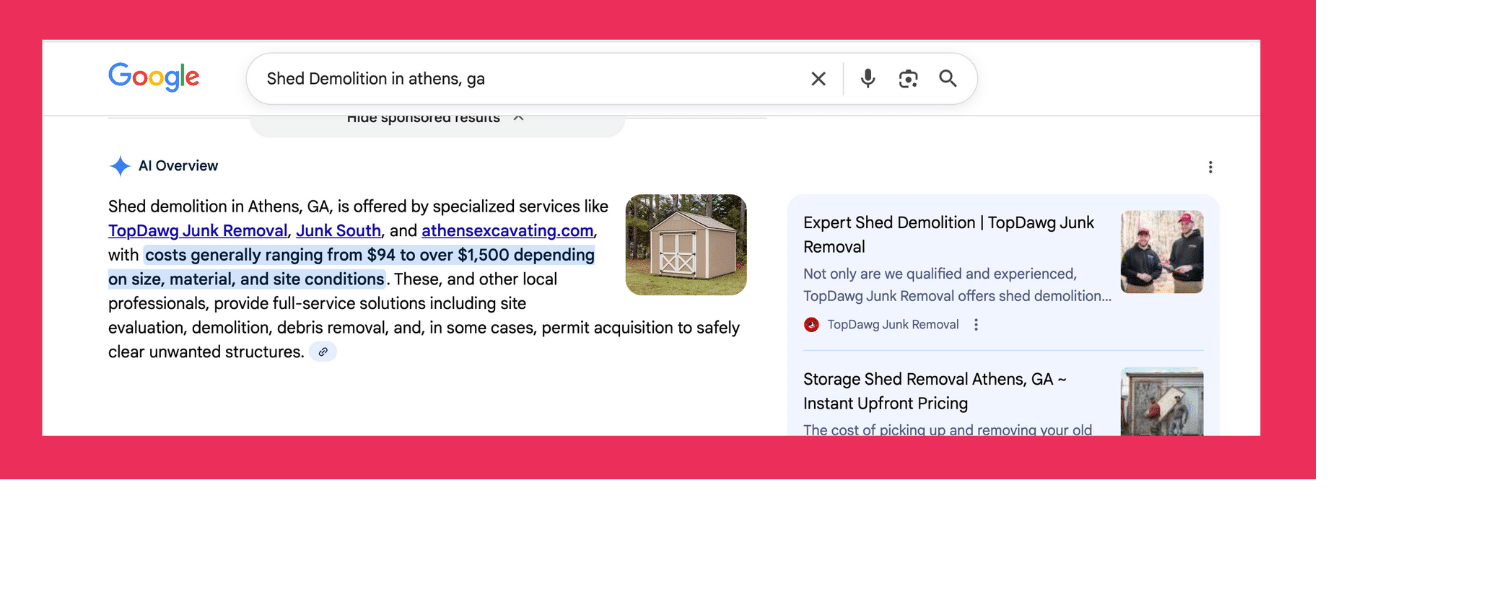This screenshot has height=600, width=1500.
Task: Open the three-dot menu beside the TopDawg source
Action: coord(976,325)
